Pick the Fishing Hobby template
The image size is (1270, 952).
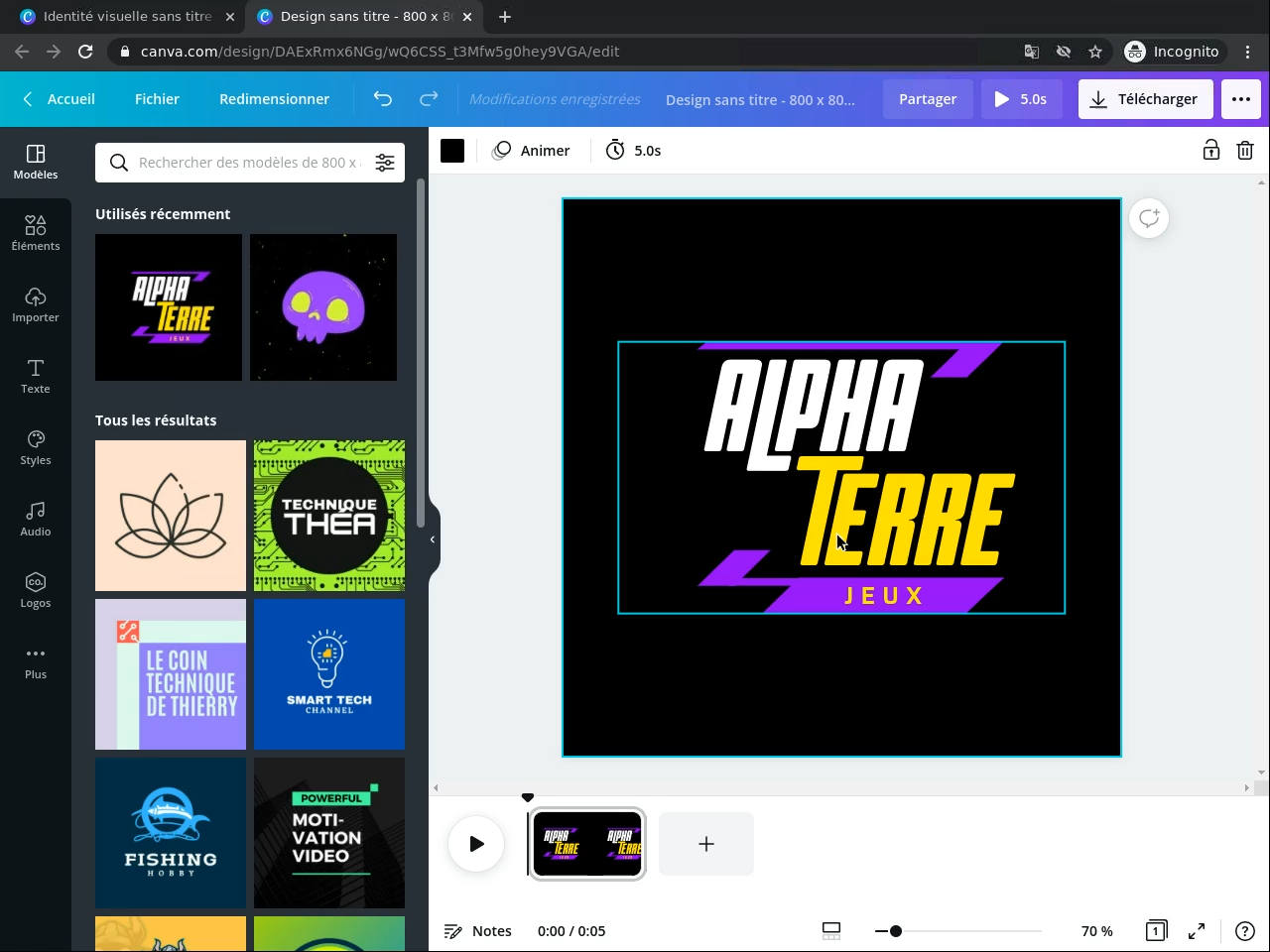click(171, 833)
